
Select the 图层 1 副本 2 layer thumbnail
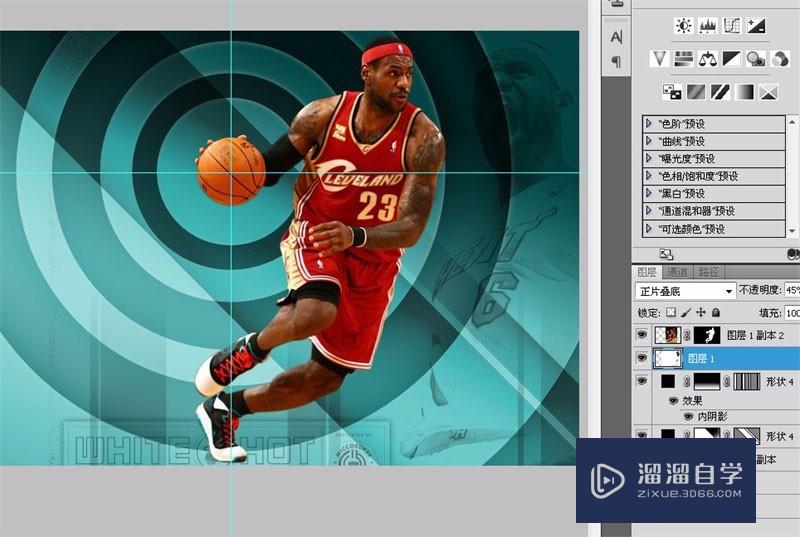click(x=668, y=335)
